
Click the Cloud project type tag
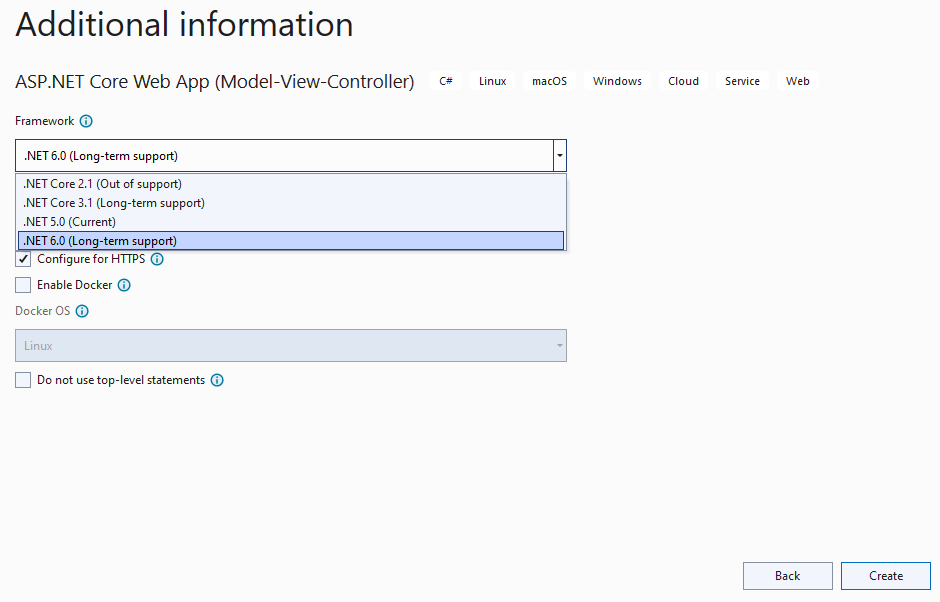pos(683,81)
